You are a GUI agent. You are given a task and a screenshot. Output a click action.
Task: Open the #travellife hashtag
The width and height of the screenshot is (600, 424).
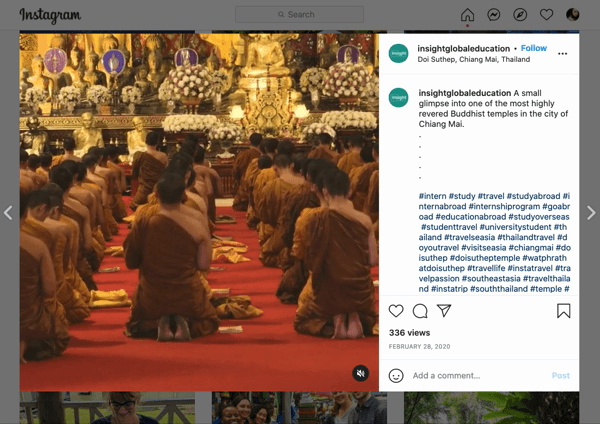(486, 268)
